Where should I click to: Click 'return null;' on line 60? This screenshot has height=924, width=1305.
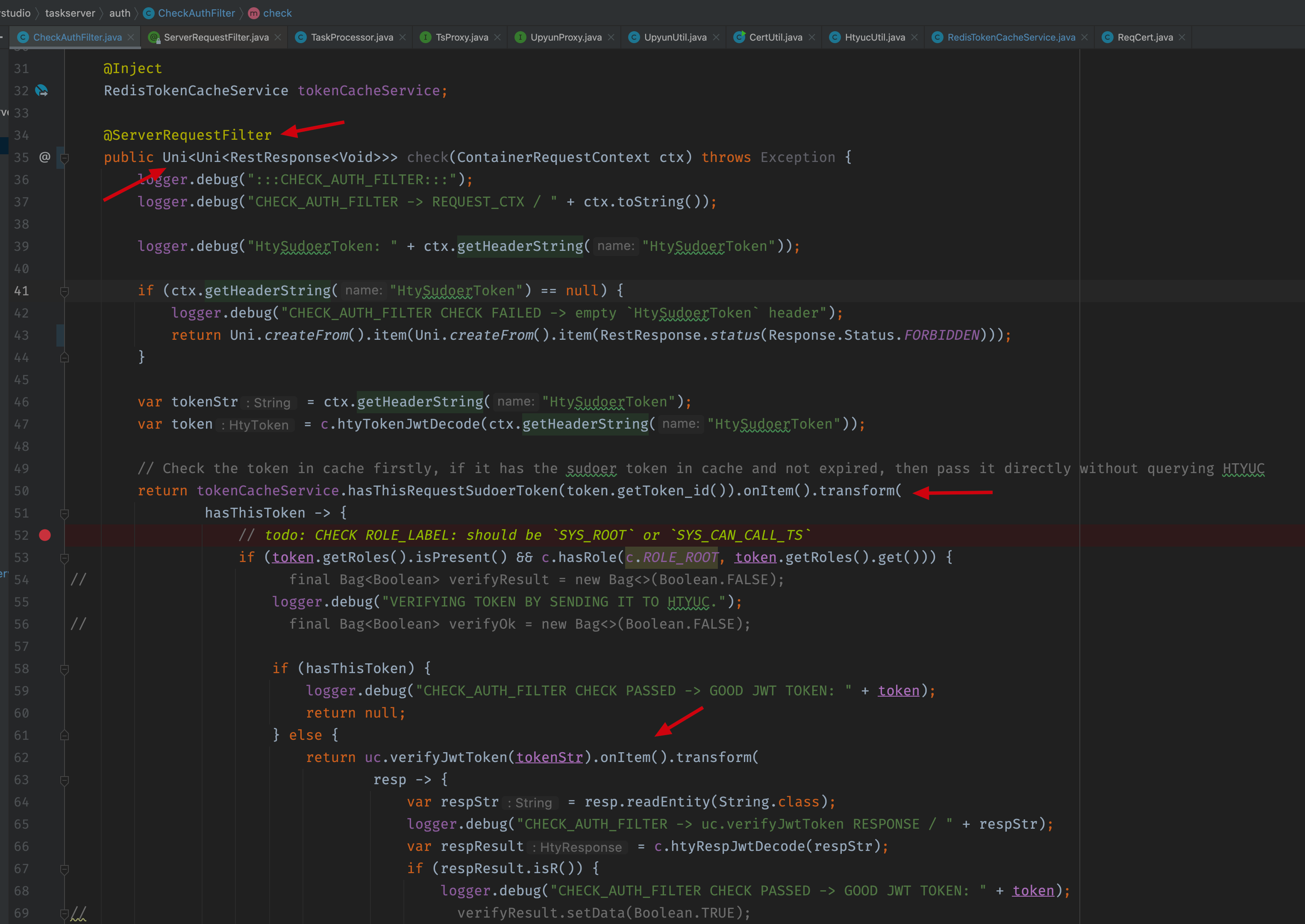pyautogui.click(x=356, y=713)
